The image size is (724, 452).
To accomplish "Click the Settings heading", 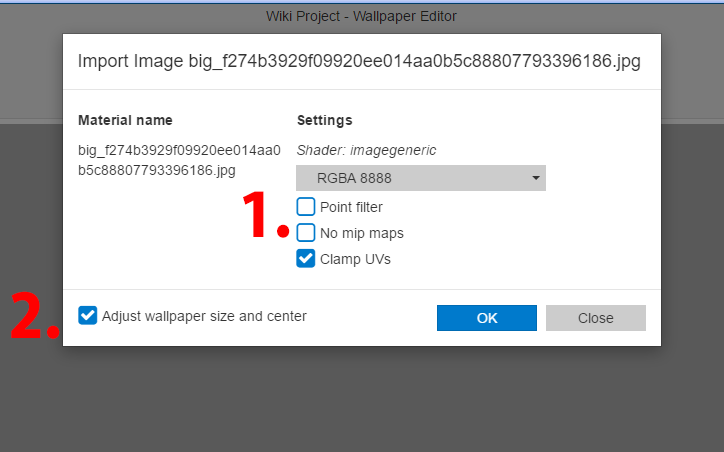I will 324,120.
